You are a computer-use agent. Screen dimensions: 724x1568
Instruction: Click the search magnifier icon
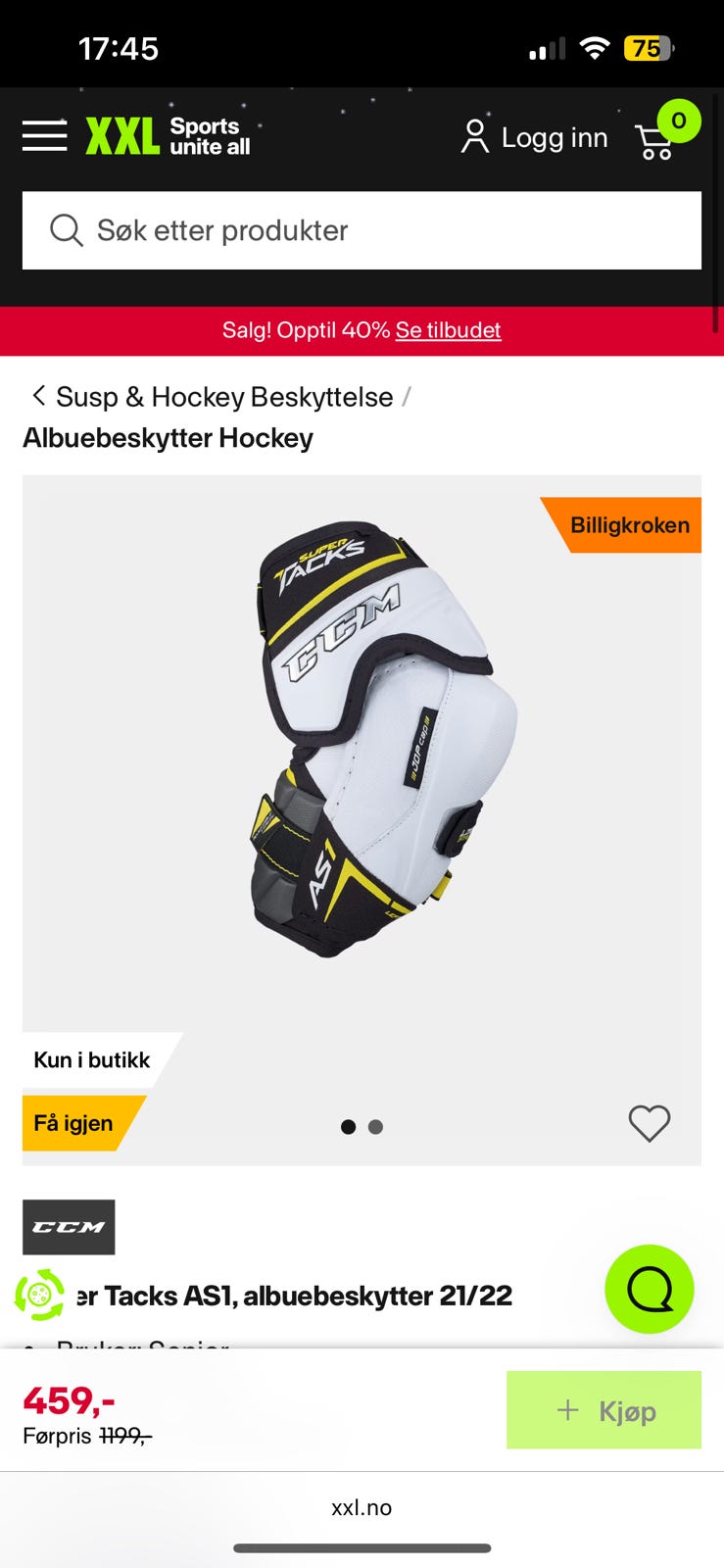click(x=66, y=230)
